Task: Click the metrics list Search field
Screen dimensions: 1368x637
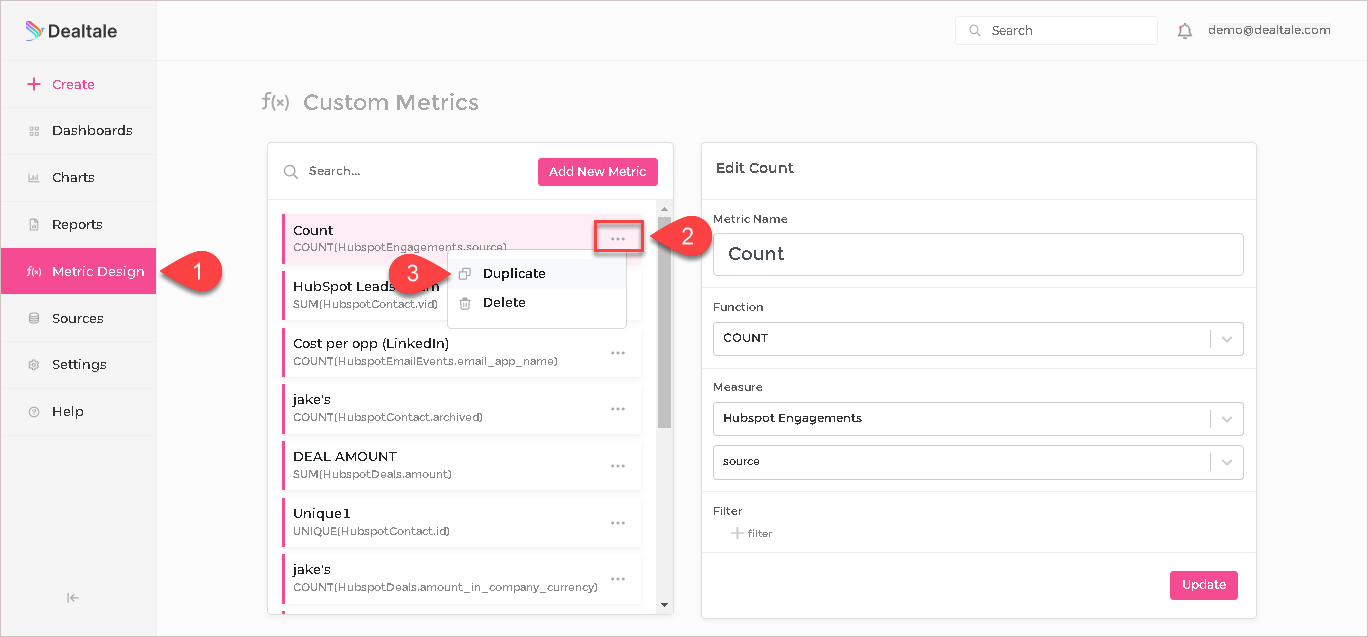Action: pos(405,171)
